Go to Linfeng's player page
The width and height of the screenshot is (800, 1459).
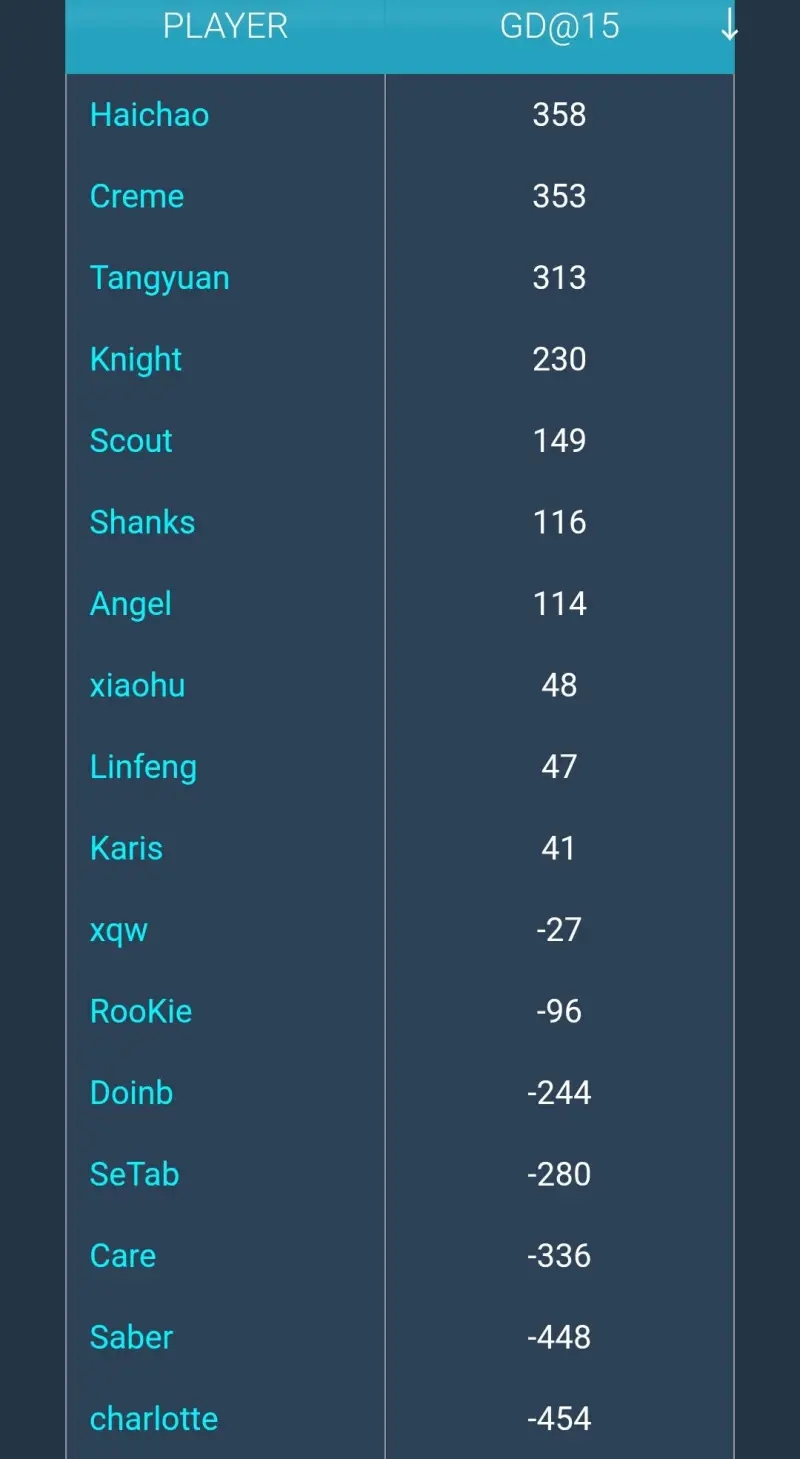coord(143,767)
